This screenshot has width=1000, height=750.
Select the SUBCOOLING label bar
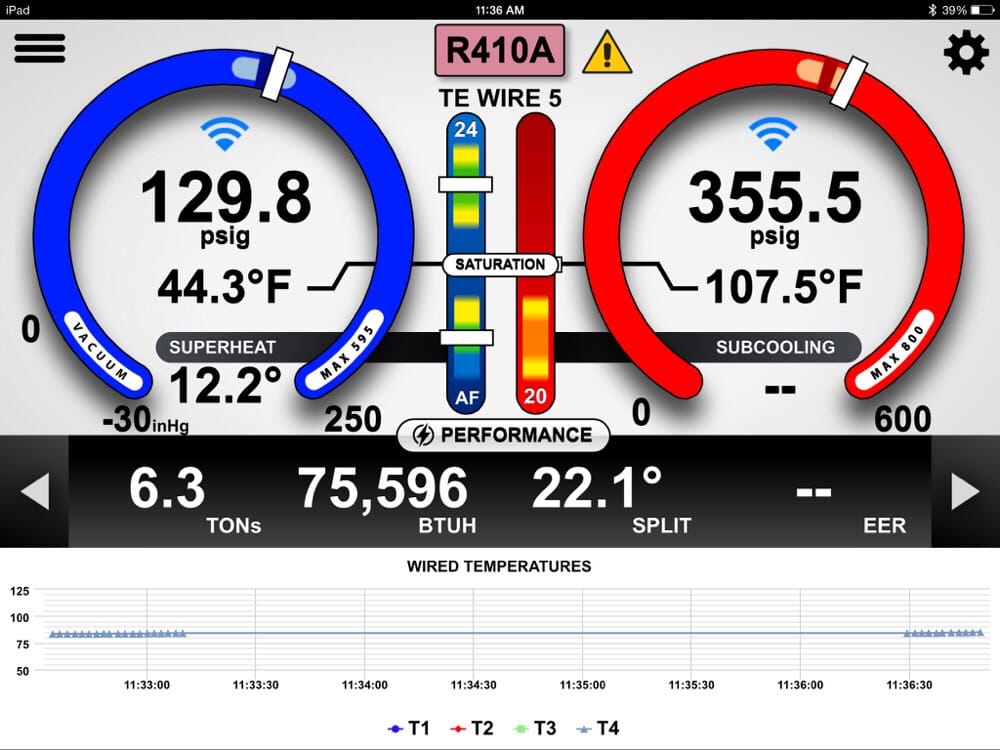click(x=775, y=348)
